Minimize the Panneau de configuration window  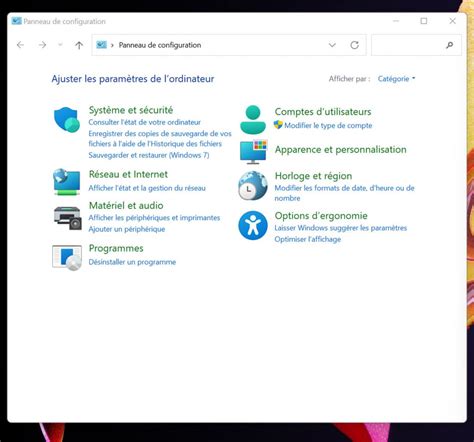point(396,21)
